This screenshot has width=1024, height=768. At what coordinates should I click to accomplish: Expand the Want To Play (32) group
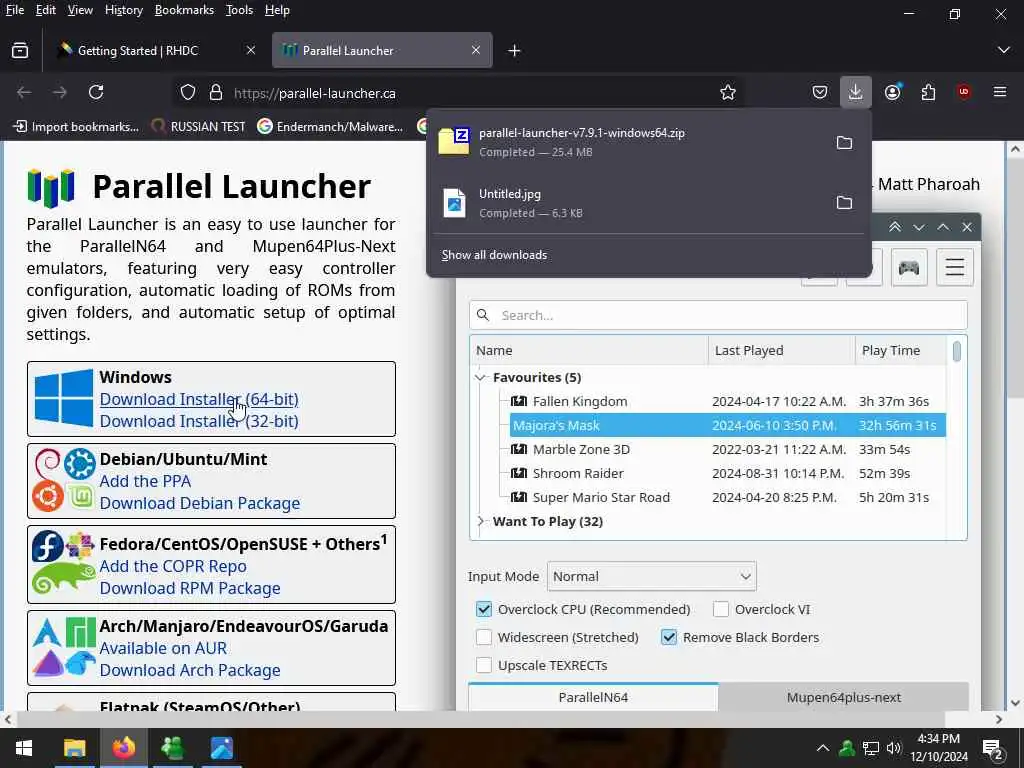click(481, 521)
